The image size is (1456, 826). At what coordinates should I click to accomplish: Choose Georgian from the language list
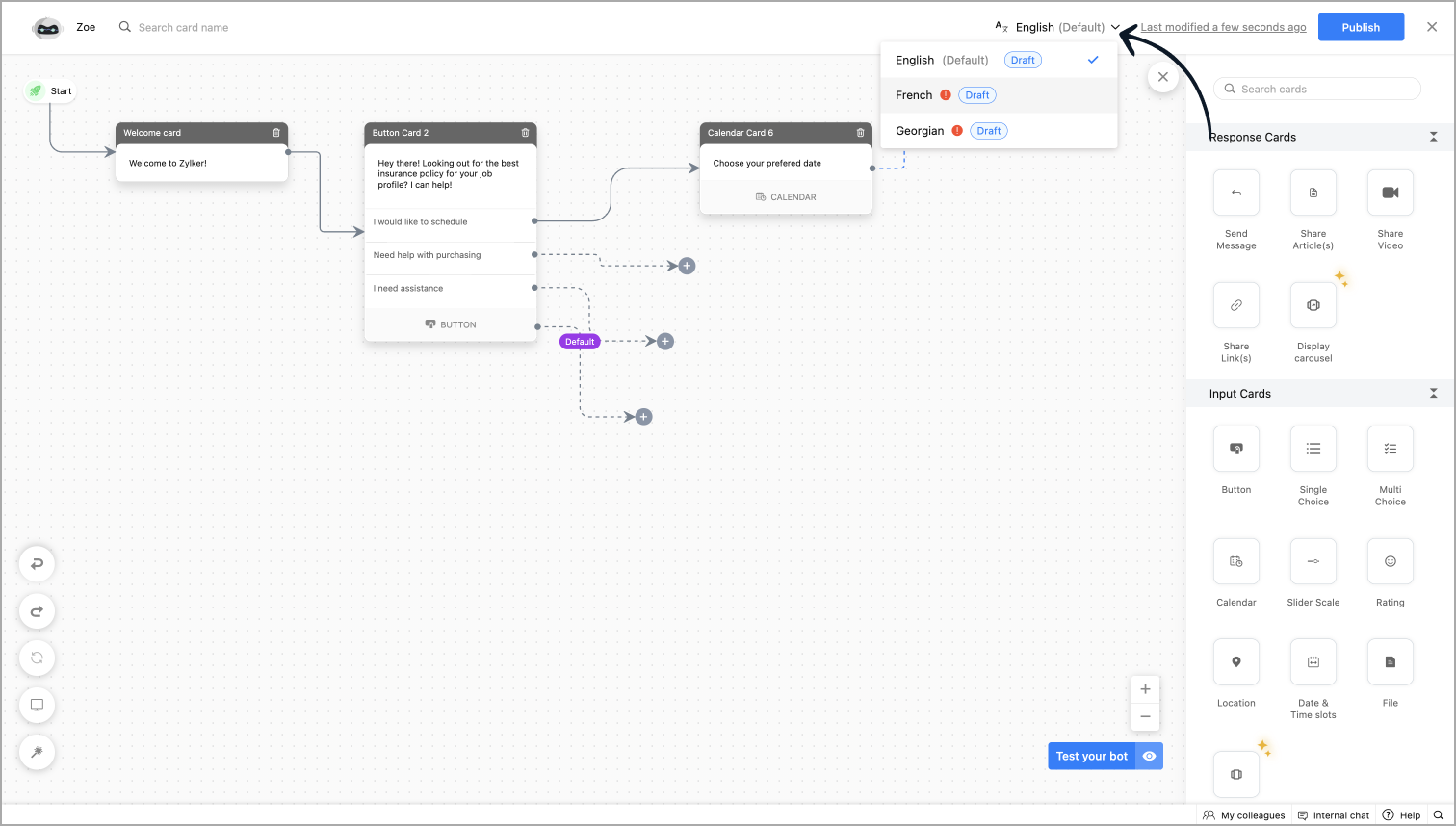(x=920, y=131)
